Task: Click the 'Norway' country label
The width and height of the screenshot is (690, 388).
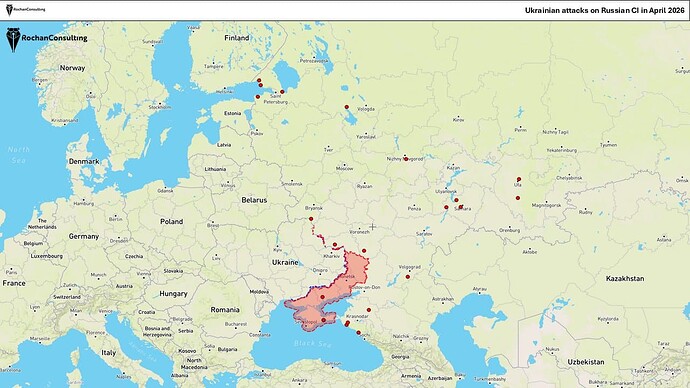Action: coord(72,68)
